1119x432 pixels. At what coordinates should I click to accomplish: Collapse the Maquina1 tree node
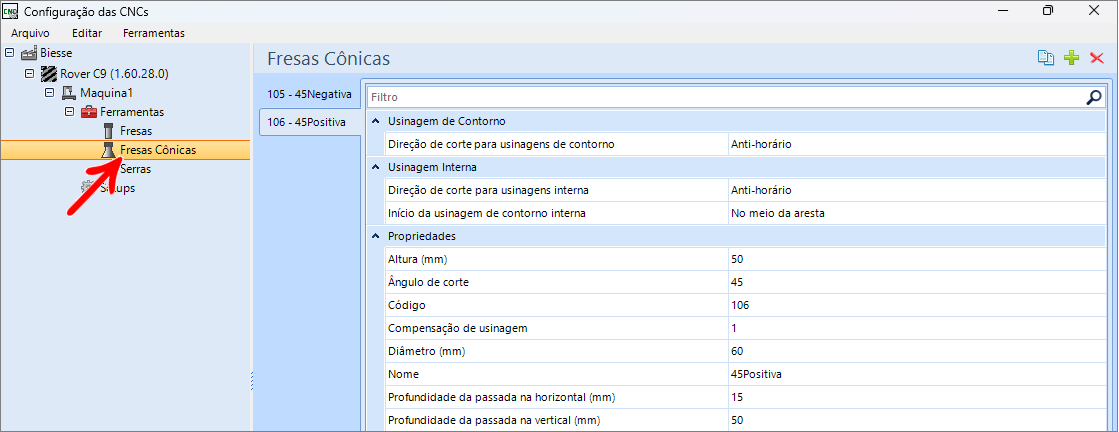49,93
